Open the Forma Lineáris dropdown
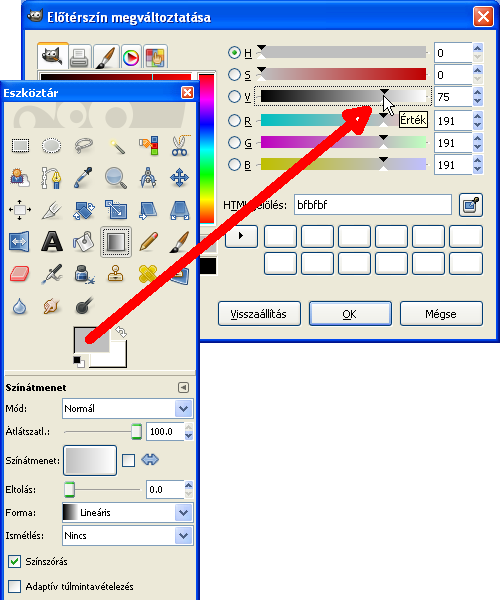 [128, 512]
